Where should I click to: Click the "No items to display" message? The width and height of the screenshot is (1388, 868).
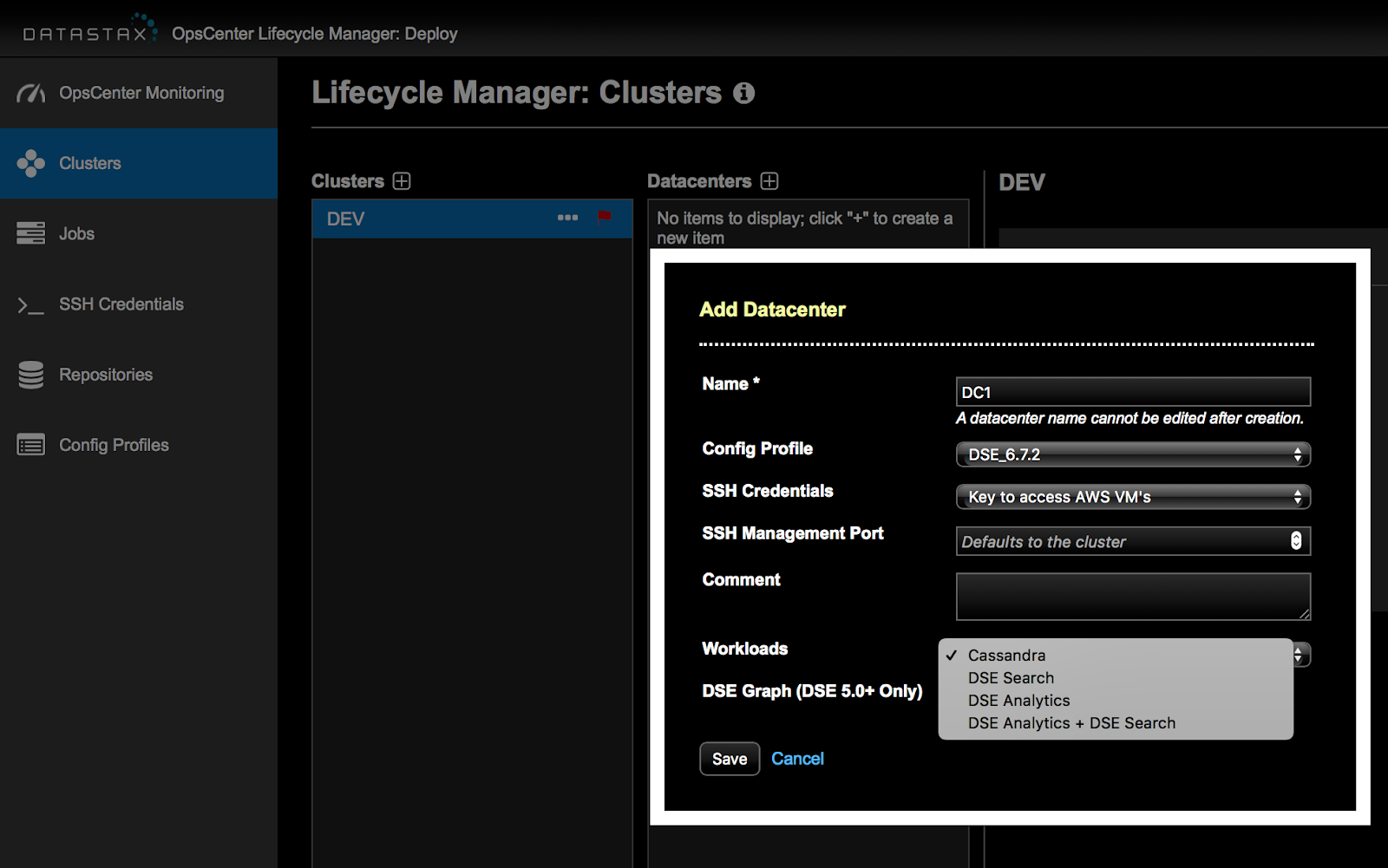coord(804,228)
